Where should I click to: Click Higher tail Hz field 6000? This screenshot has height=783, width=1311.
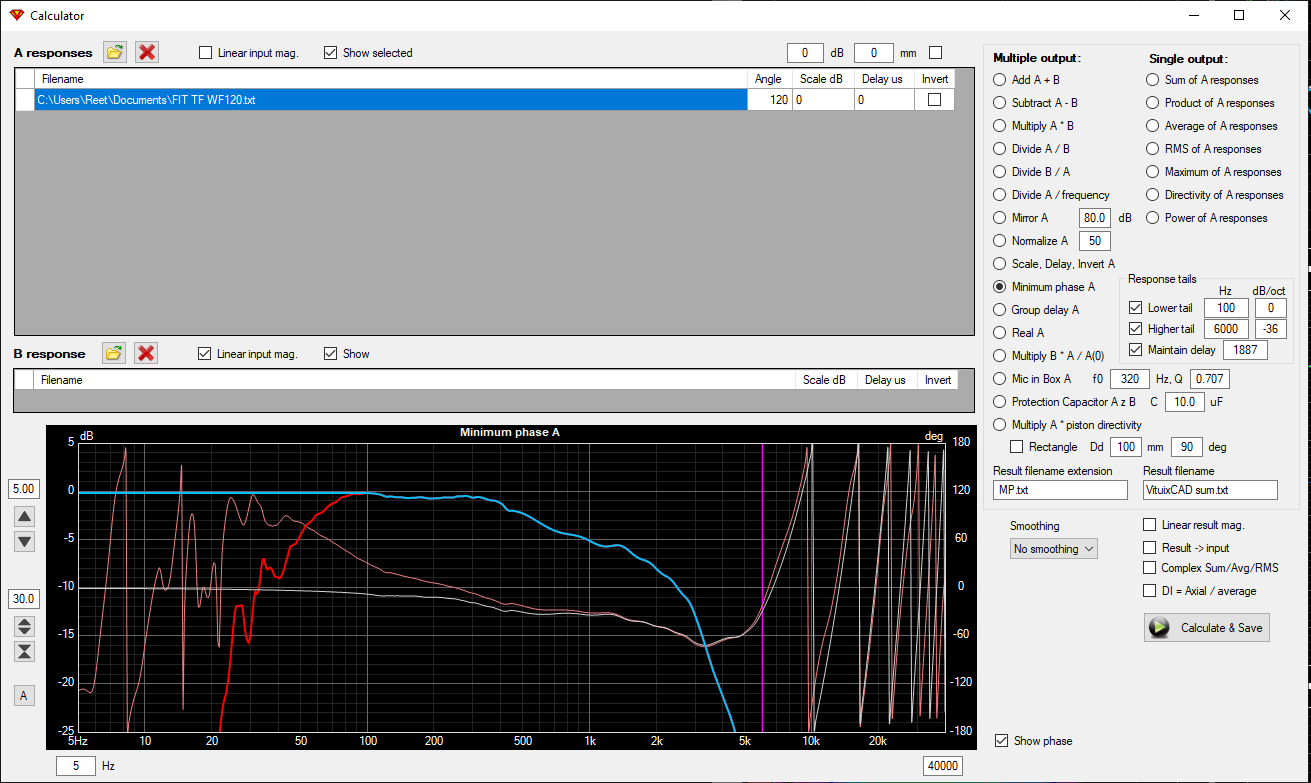[x=1226, y=329]
